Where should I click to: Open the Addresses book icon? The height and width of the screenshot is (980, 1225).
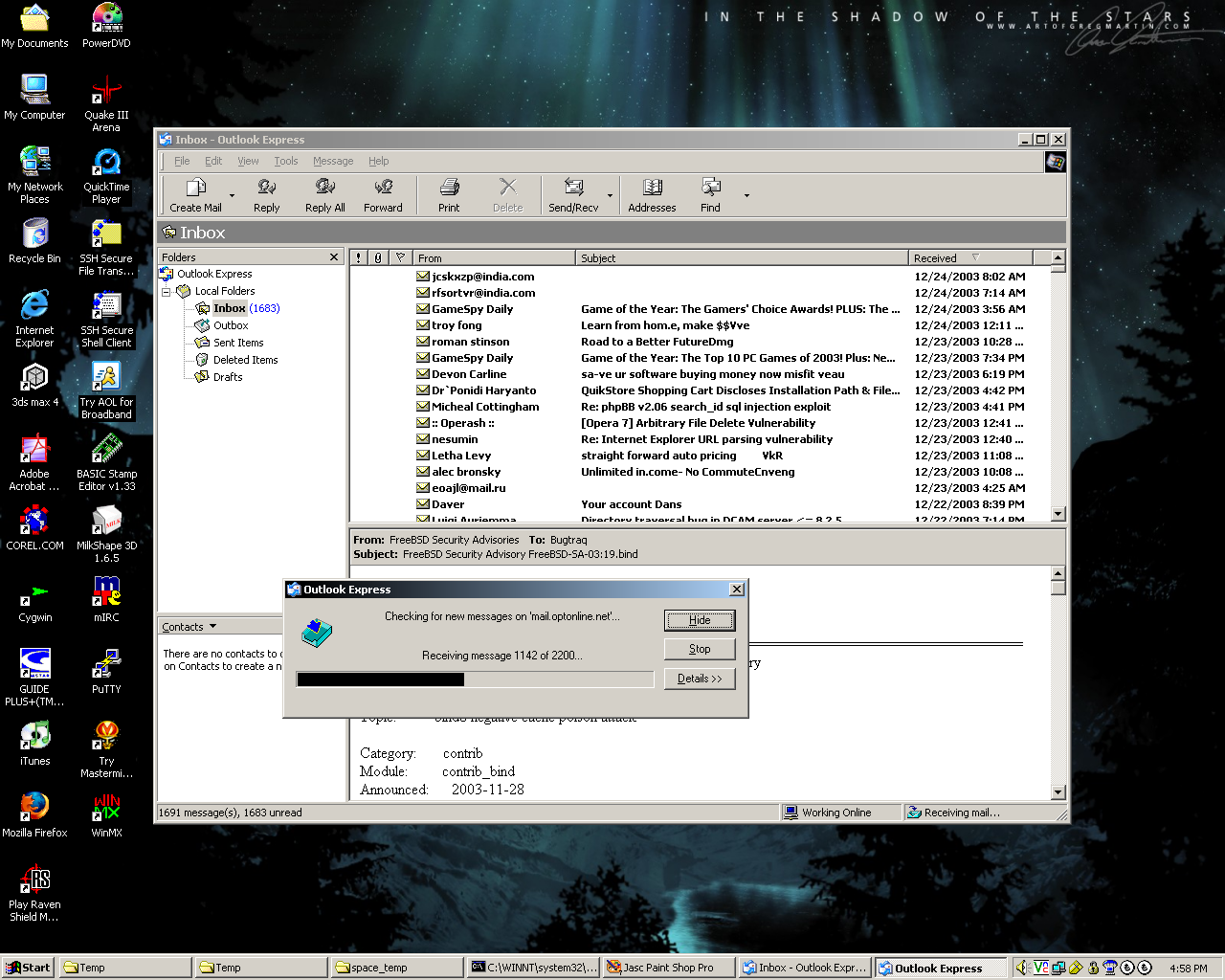(x=652, y=194)
